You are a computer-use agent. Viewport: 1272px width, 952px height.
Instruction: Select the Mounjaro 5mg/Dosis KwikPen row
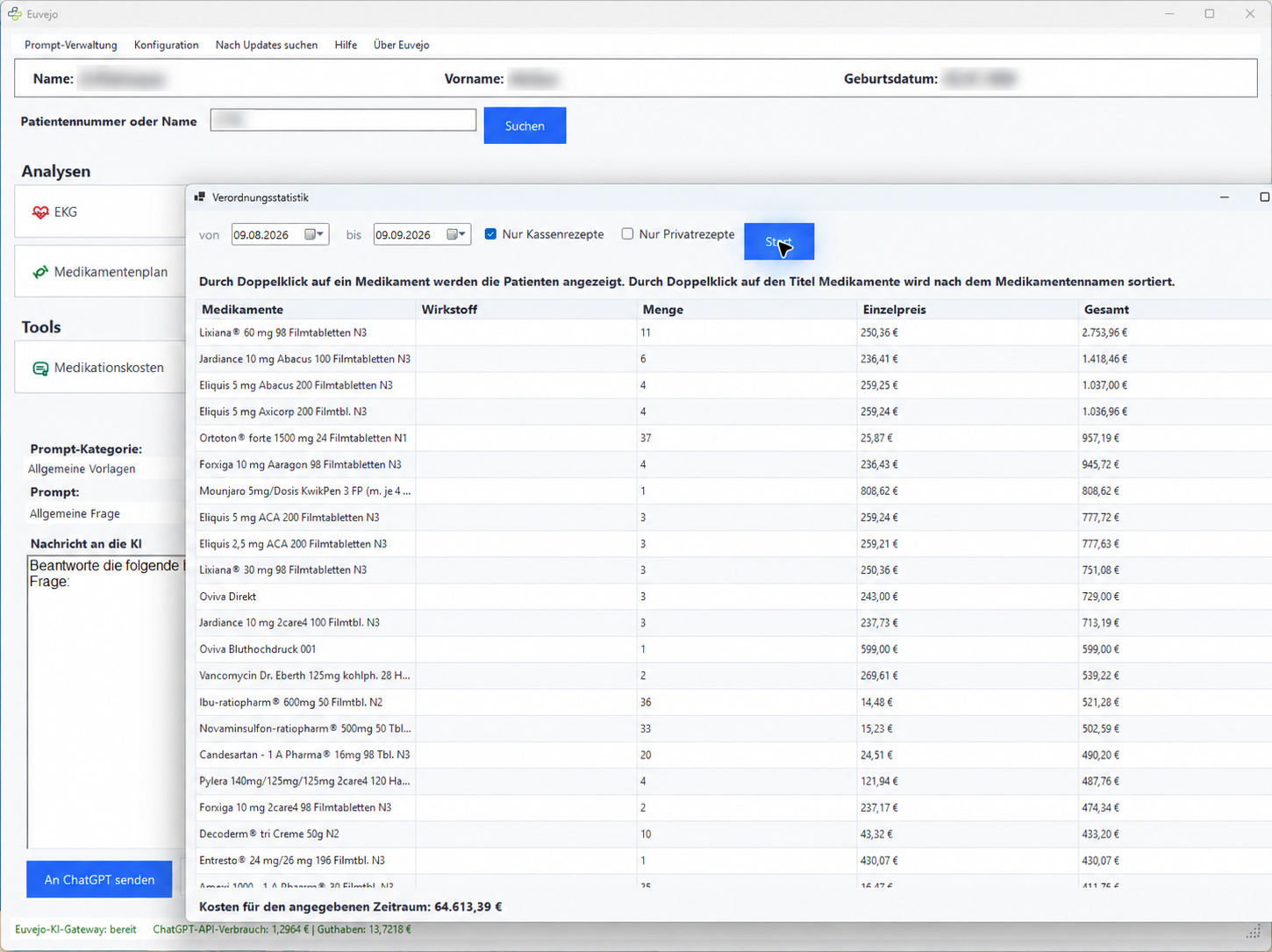[732, 491]
